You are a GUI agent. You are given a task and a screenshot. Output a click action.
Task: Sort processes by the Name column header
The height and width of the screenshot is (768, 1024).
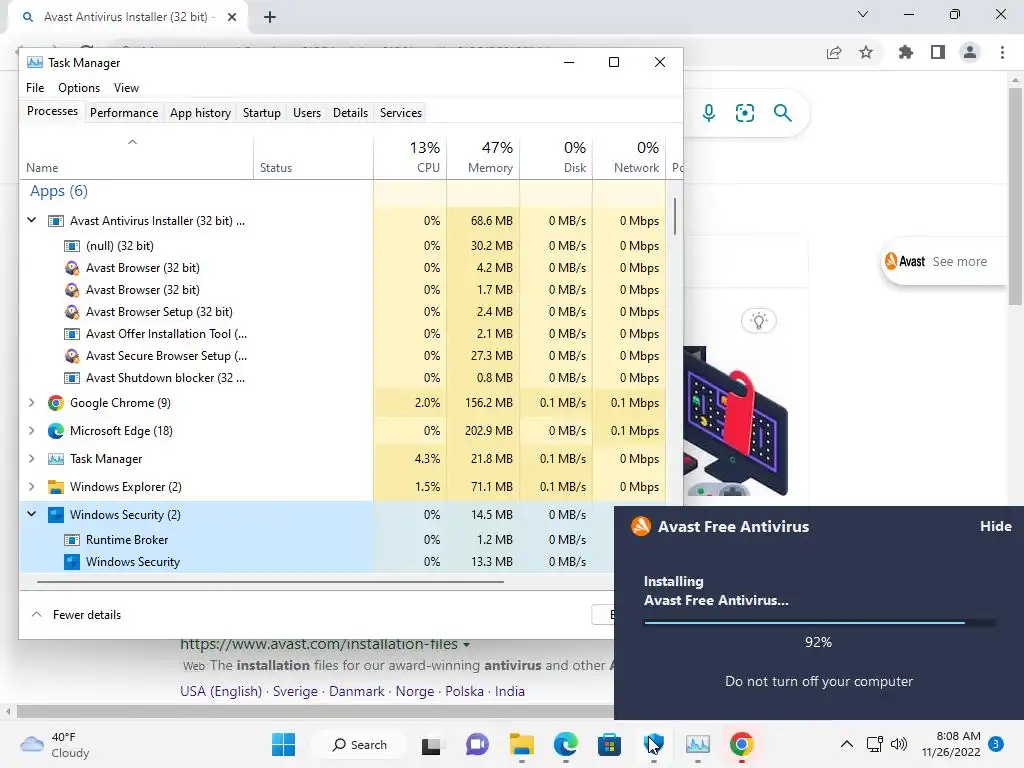[136, 157]
